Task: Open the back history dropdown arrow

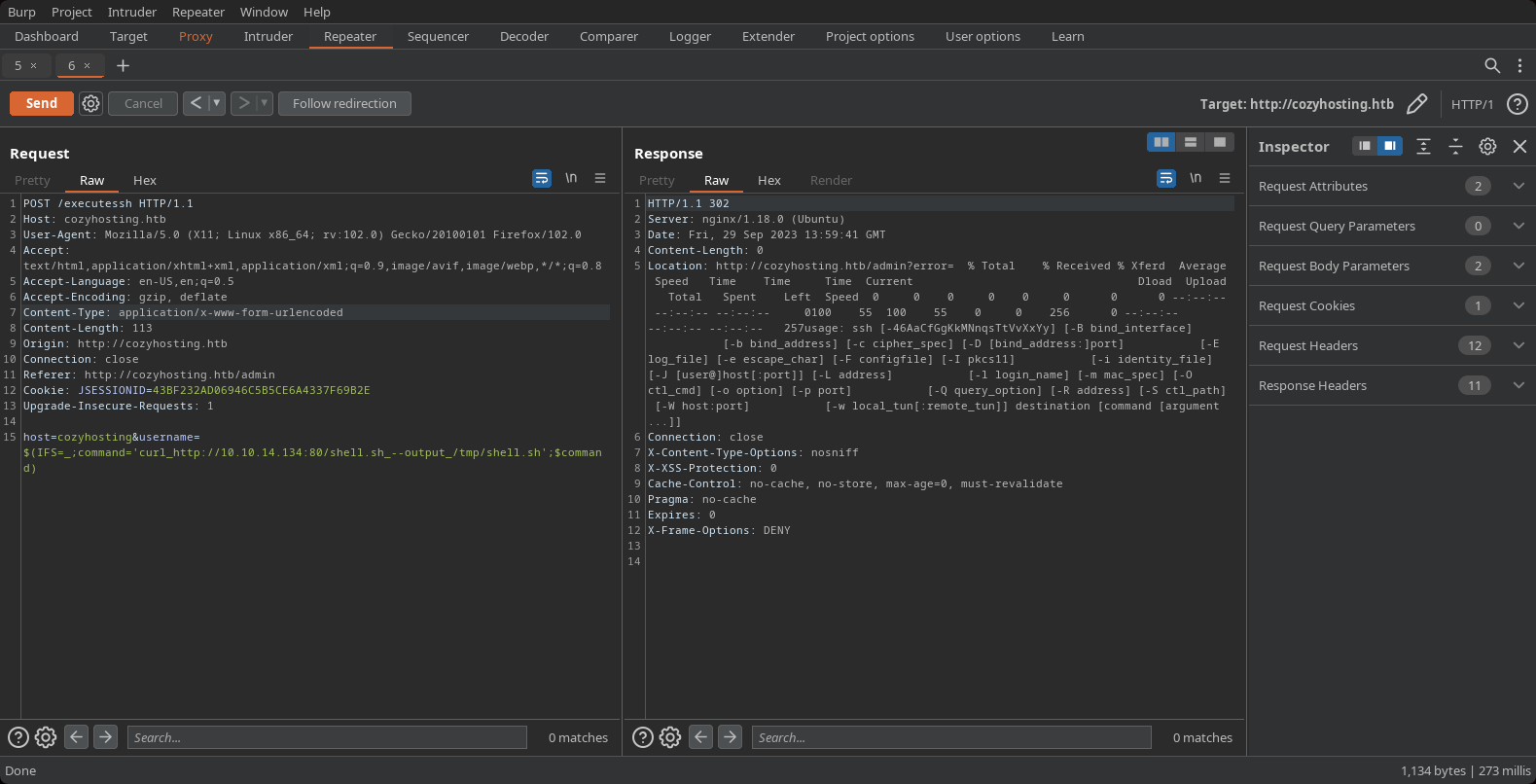Action: click(216, 103)
